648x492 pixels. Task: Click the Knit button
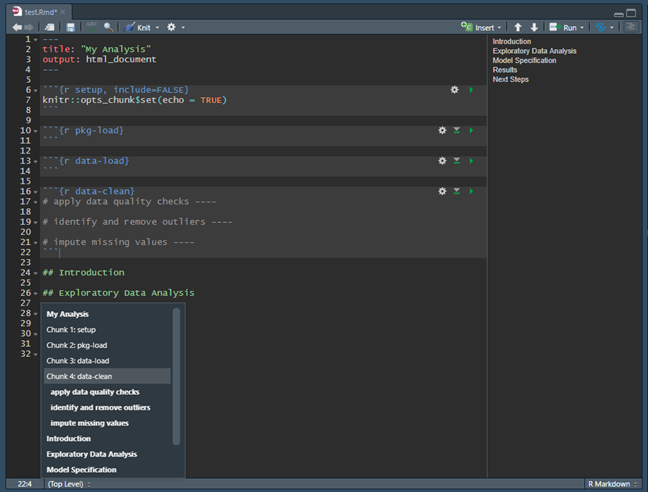pos(144,27)
